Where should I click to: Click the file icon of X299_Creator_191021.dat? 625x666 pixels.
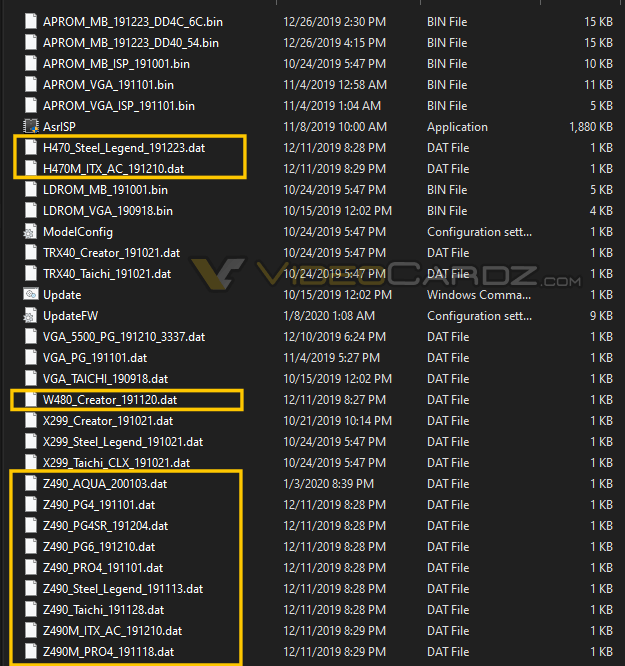click(31, 420)
